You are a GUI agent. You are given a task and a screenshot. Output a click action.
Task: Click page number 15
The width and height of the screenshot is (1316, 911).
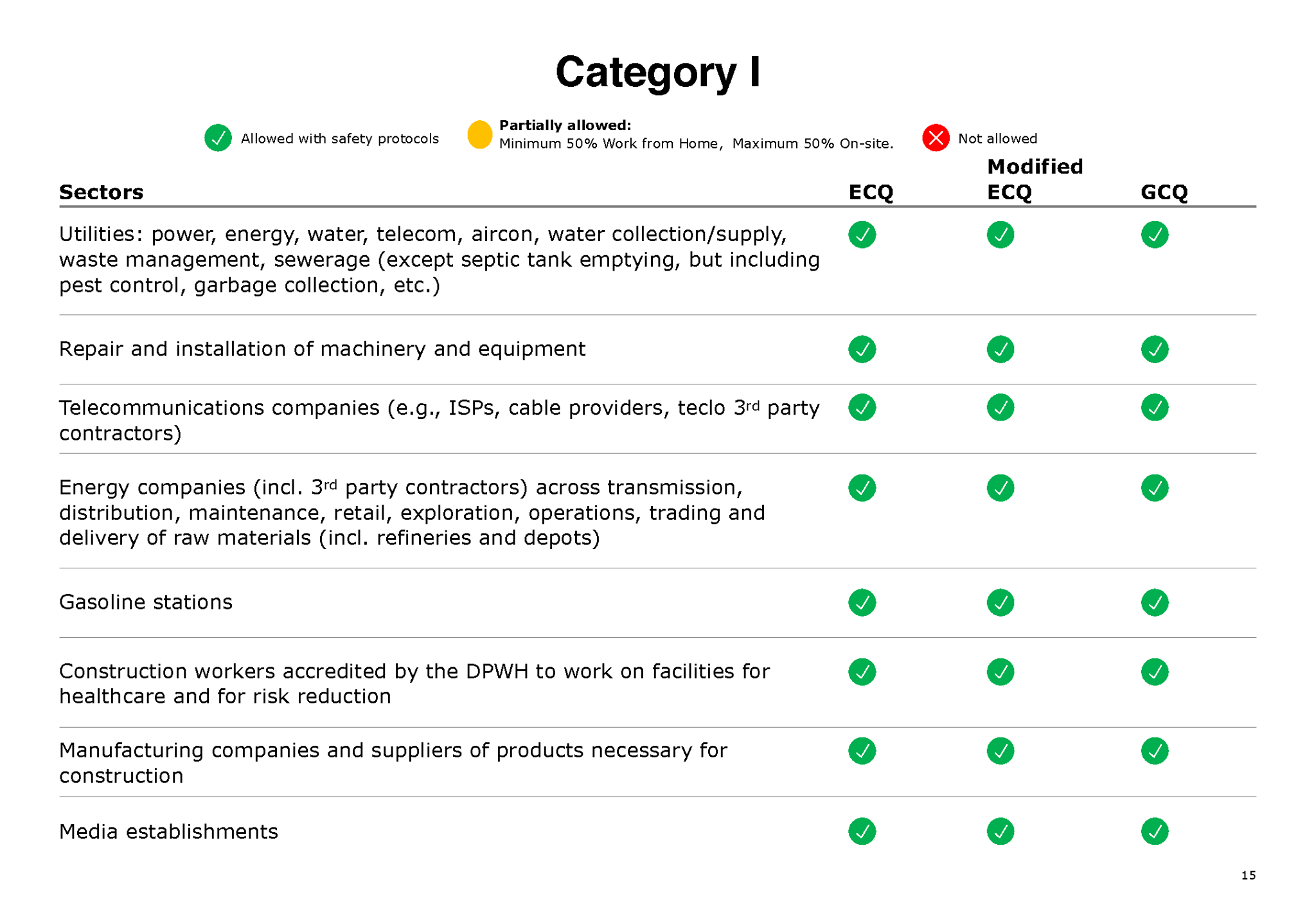[1248, 875]
